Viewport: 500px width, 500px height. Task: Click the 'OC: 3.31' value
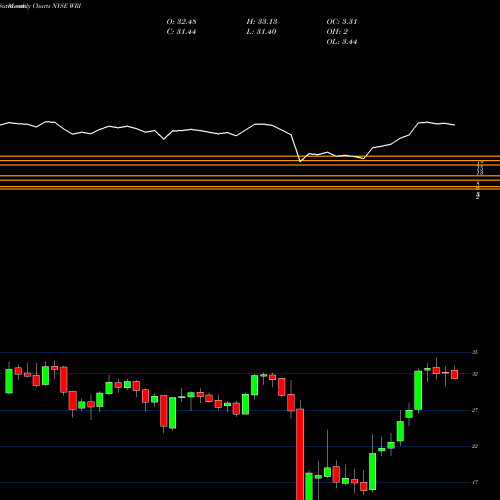(342, 22)
